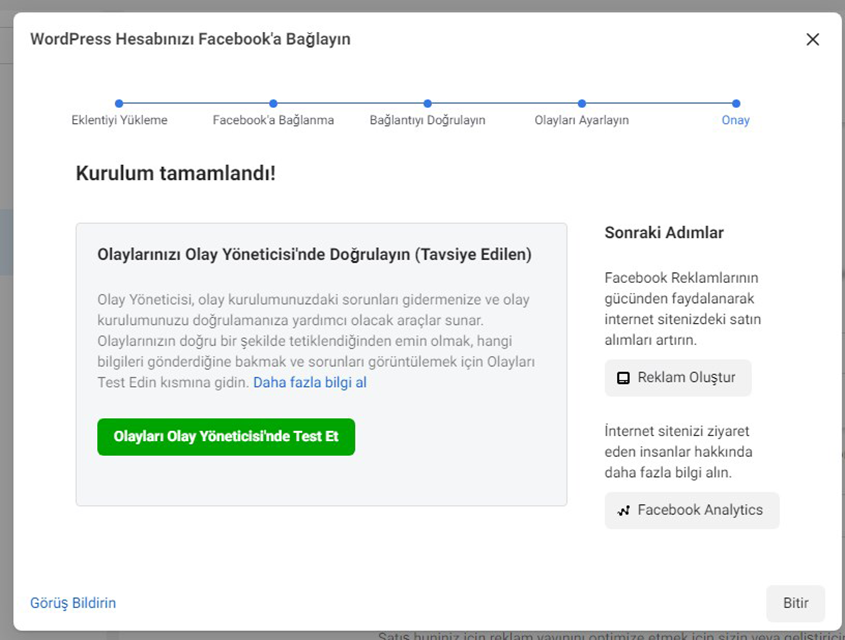Select the Onay step dot
The height and width of the screenshot is (640, 845).
pos(736,103)
